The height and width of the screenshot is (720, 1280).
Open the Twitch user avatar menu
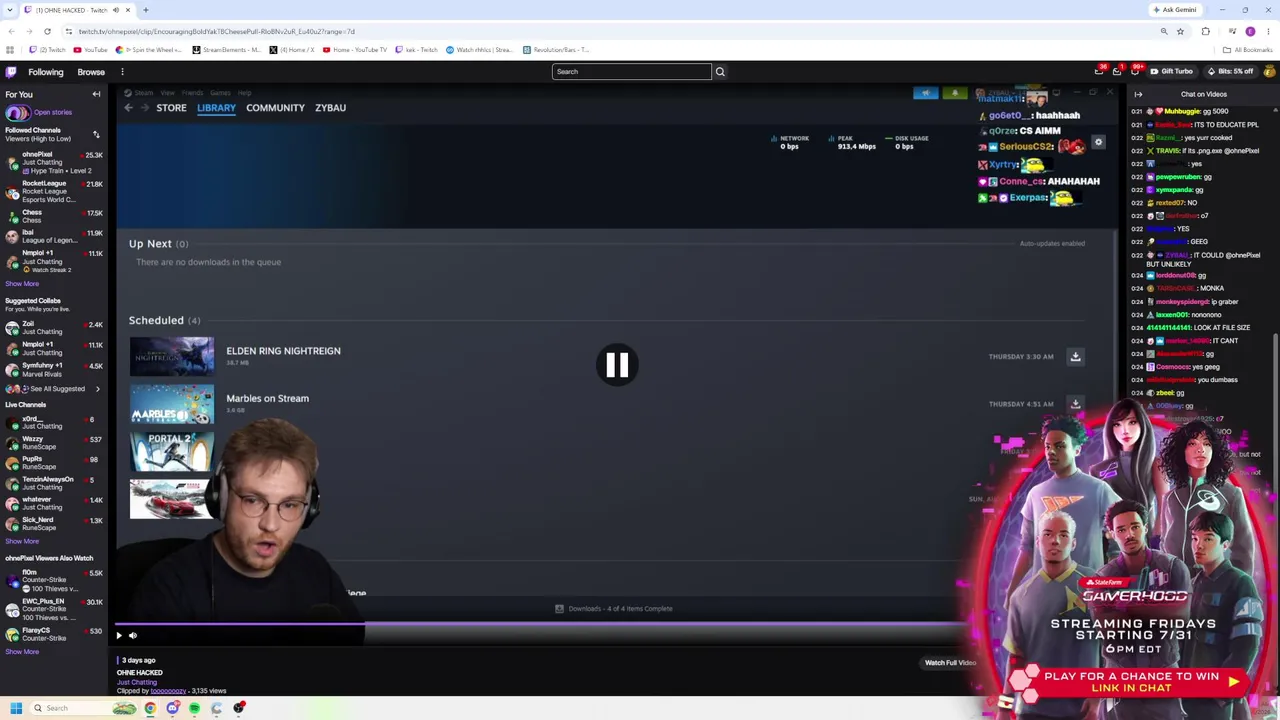point(1270,72)
